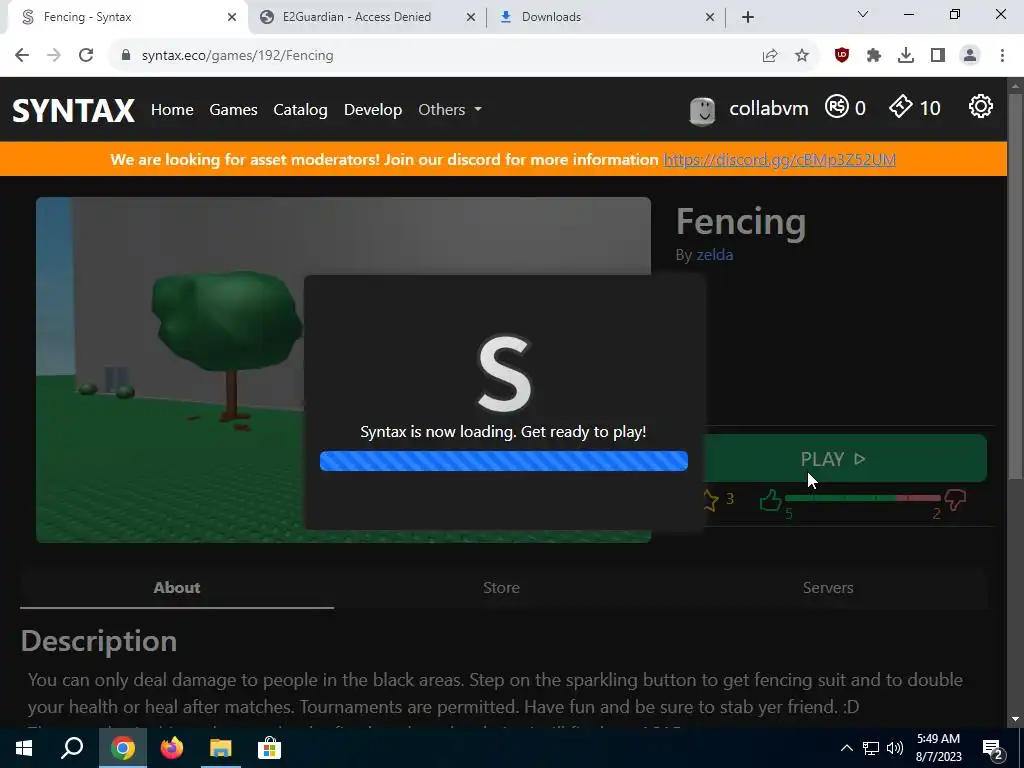Toggle the Chrome side panel icon
The height and width of the screenshot is (768, 1024).
tap(938, 56)
